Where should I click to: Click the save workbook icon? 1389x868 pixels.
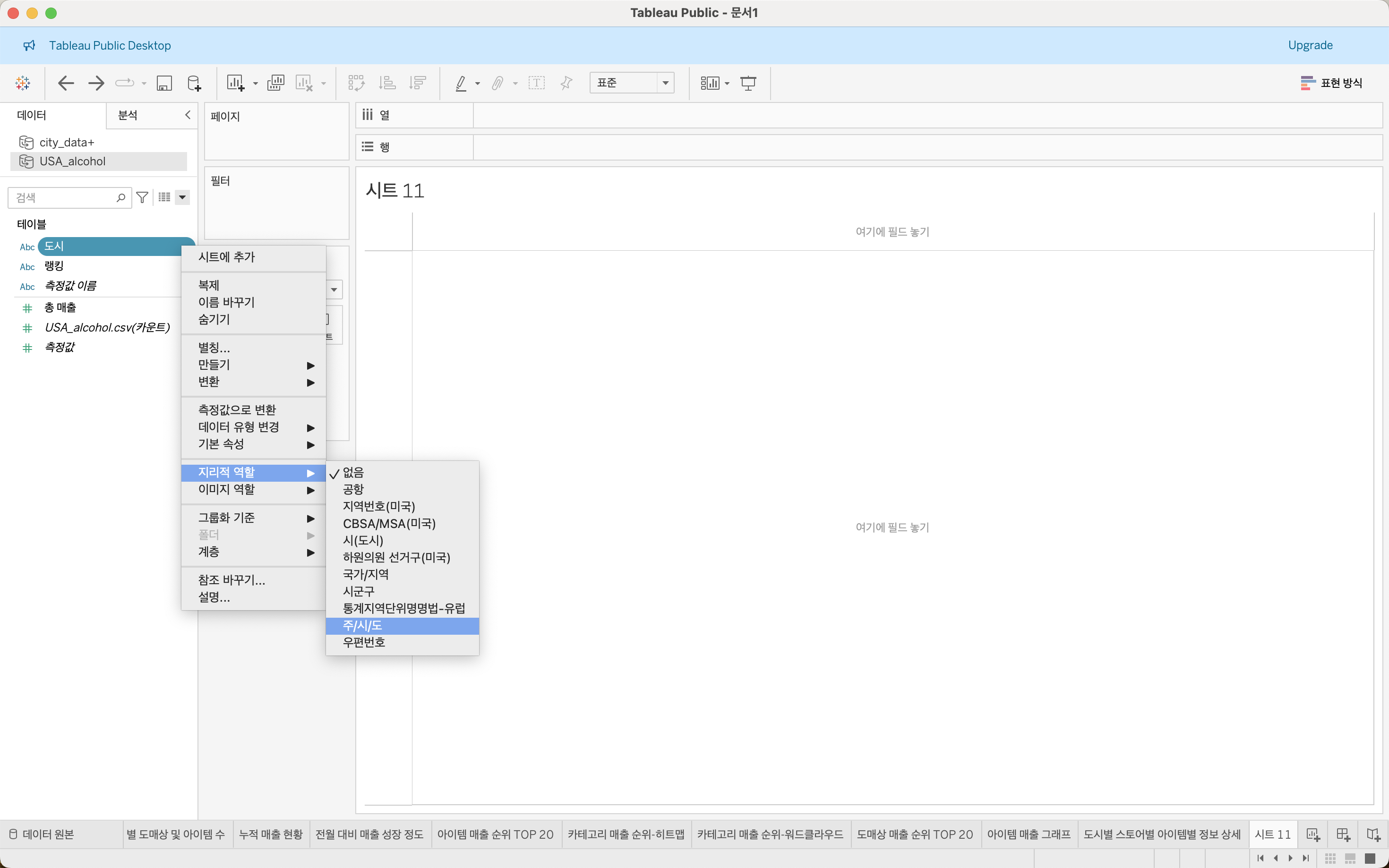164,83
